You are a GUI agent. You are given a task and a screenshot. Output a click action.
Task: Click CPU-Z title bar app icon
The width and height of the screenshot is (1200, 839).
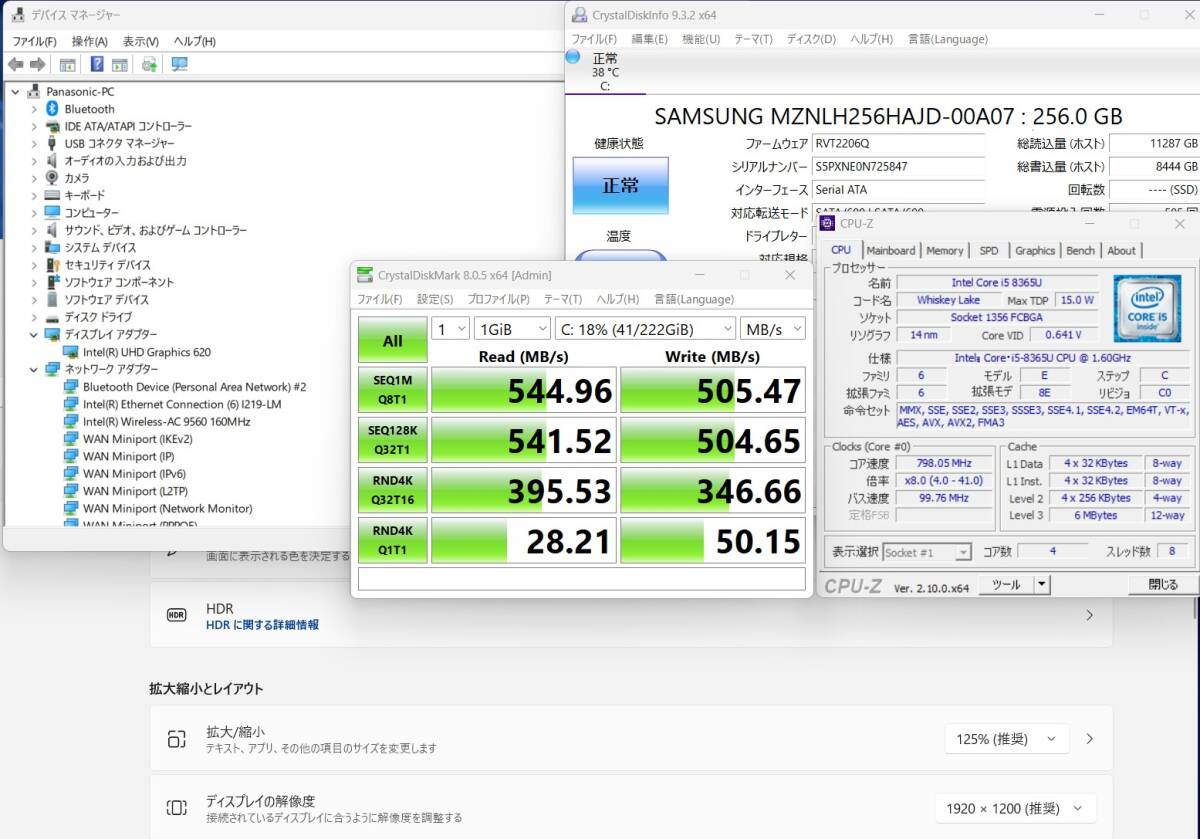point(828,223)
